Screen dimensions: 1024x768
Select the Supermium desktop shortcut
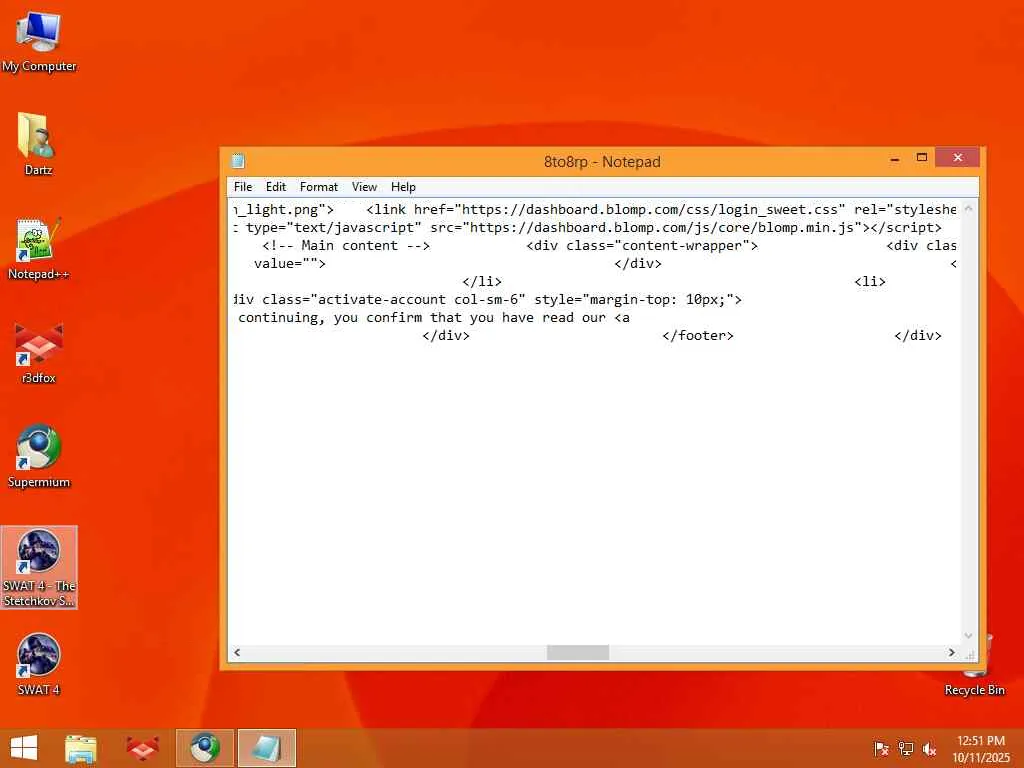click(39, 457)
